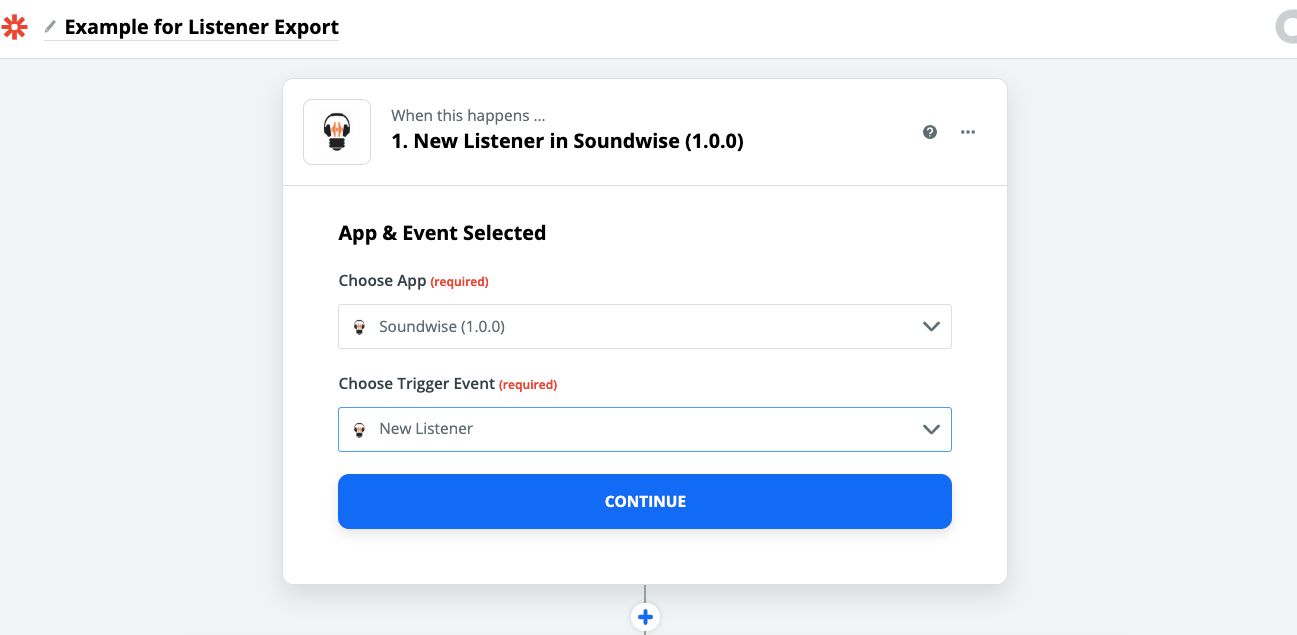Viewport: 1297px width, 635px height.
Task: Open help via the question mark icon
Action: click(x=930, y=132)
